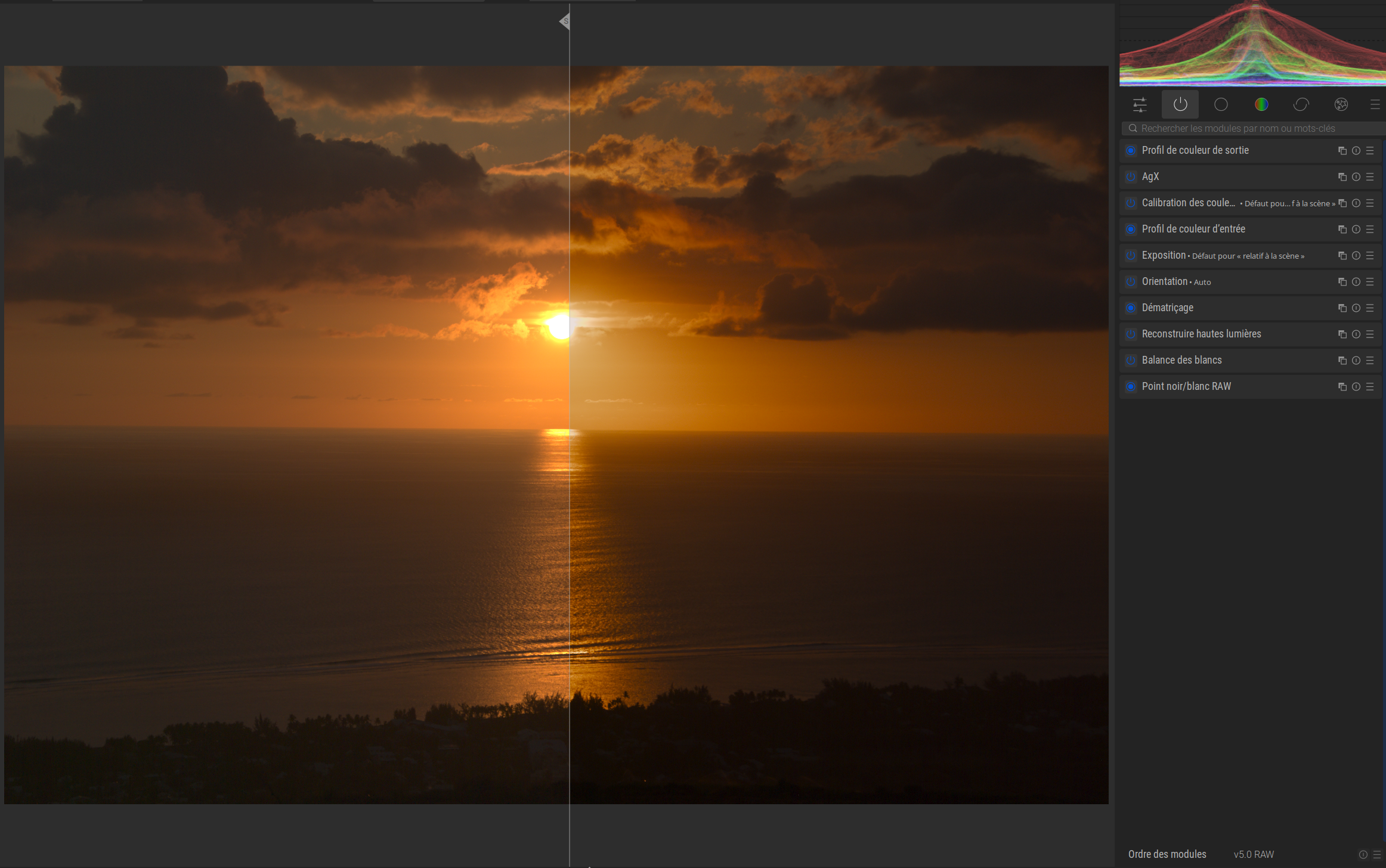Viewport: 1386px width, 868px height.
Task: Open the quick access panel sliders tab
Action: click(x=1140, y=105)
